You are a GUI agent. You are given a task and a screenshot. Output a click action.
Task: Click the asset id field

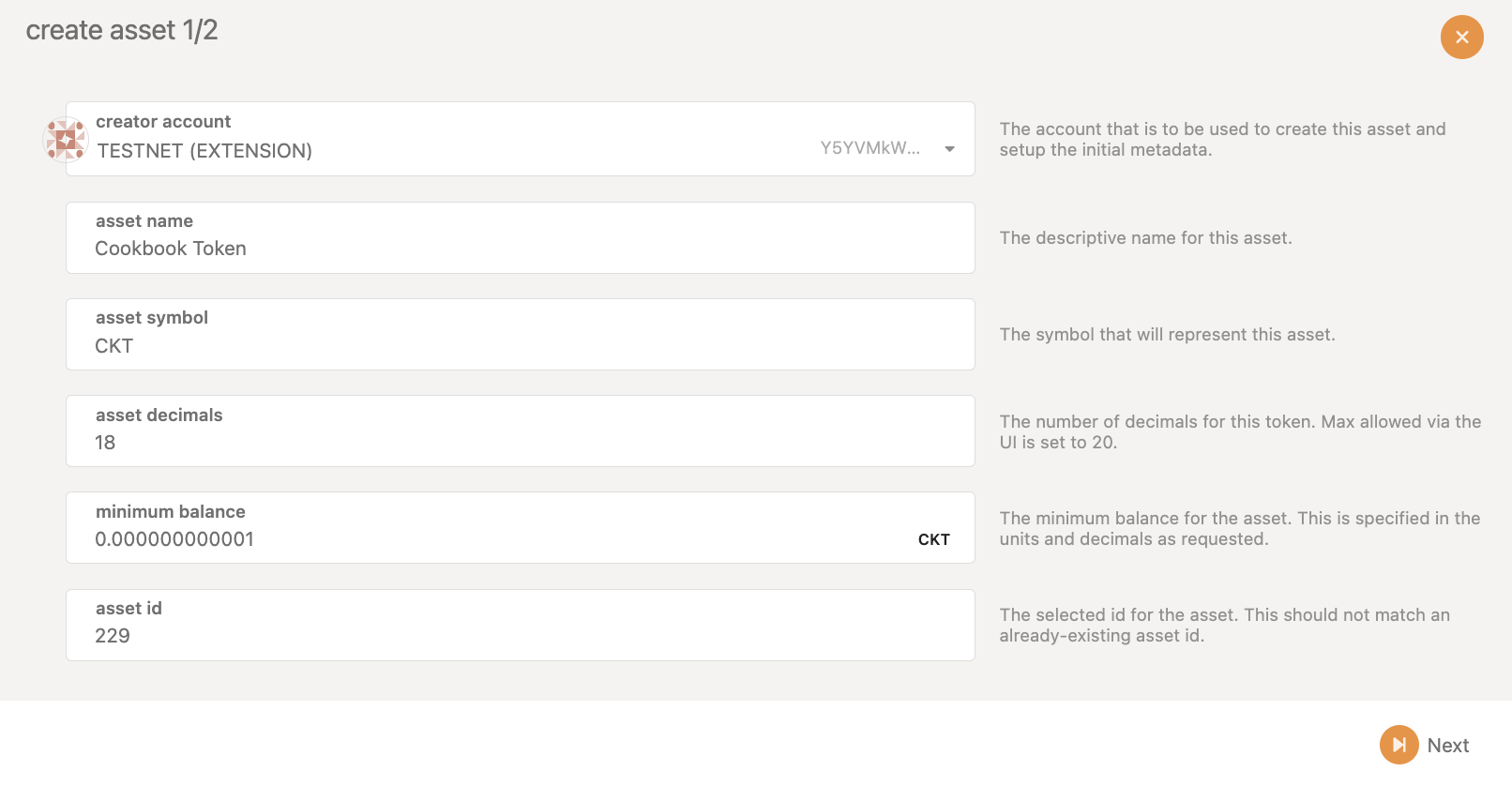[520, 635]
